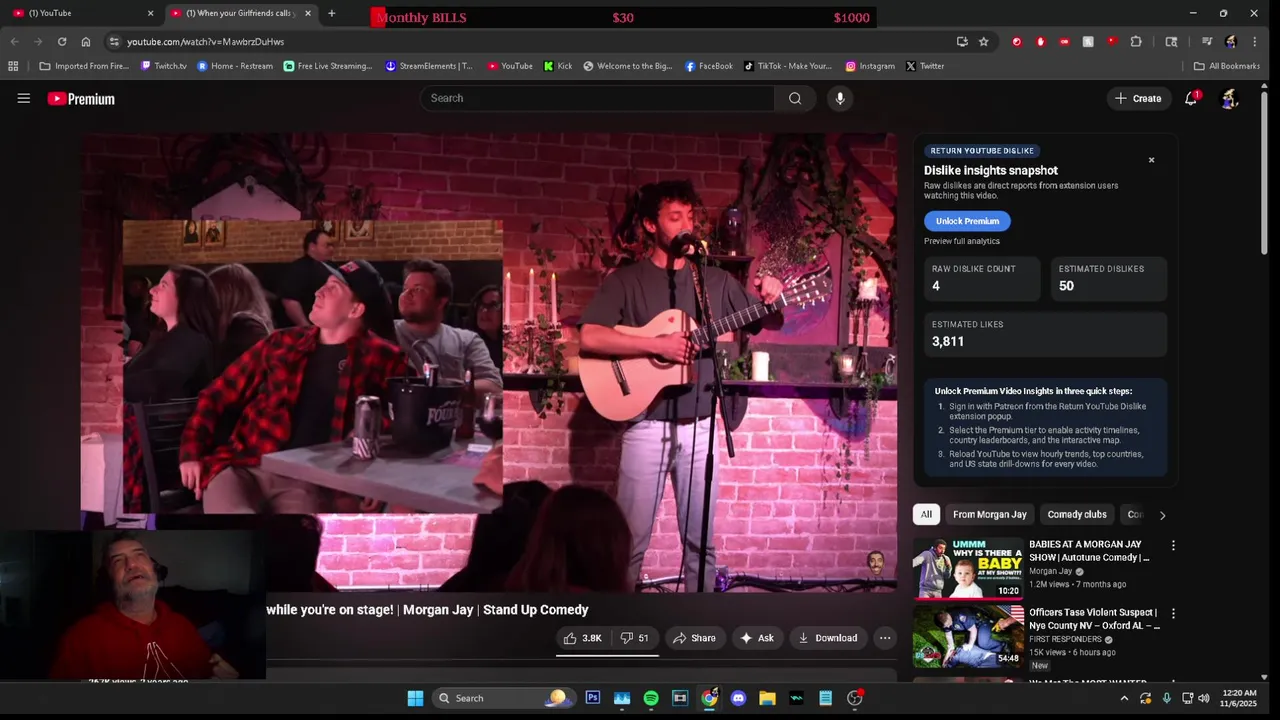Open options for Babies at Morgan Jay video
This screenshot has width=1280, height=720.
(x=1173, y=546)
